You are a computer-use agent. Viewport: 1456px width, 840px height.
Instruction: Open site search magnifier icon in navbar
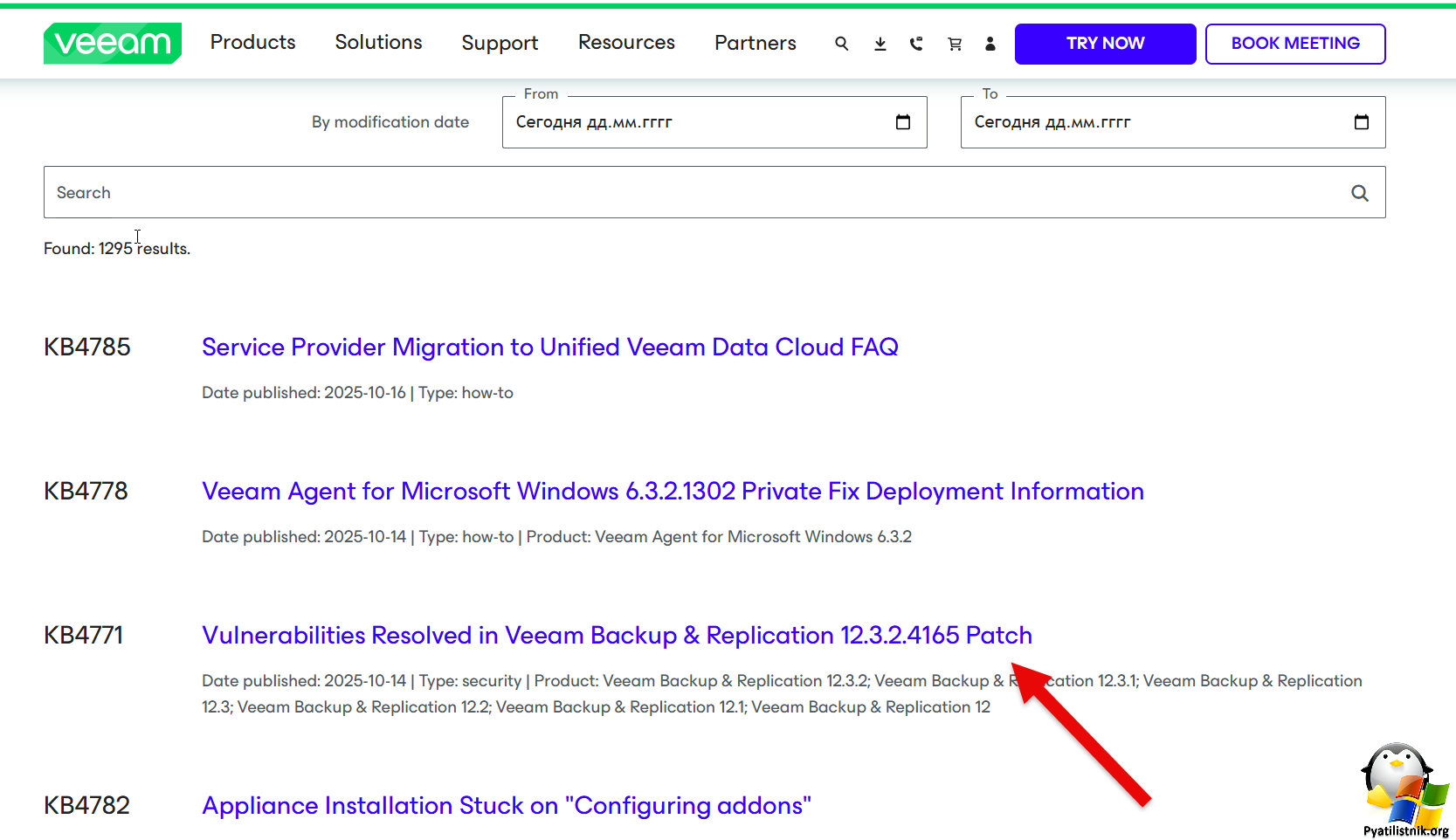coord(841,44)
